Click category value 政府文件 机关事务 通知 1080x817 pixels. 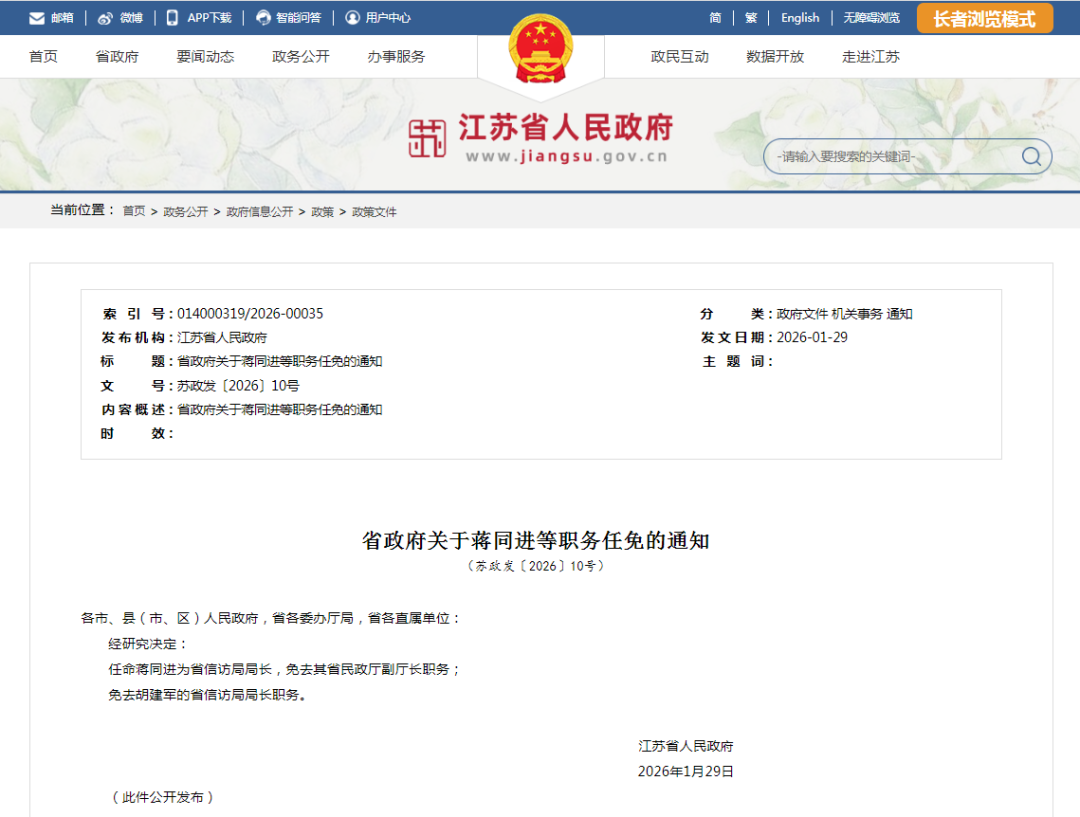[844, 313]
